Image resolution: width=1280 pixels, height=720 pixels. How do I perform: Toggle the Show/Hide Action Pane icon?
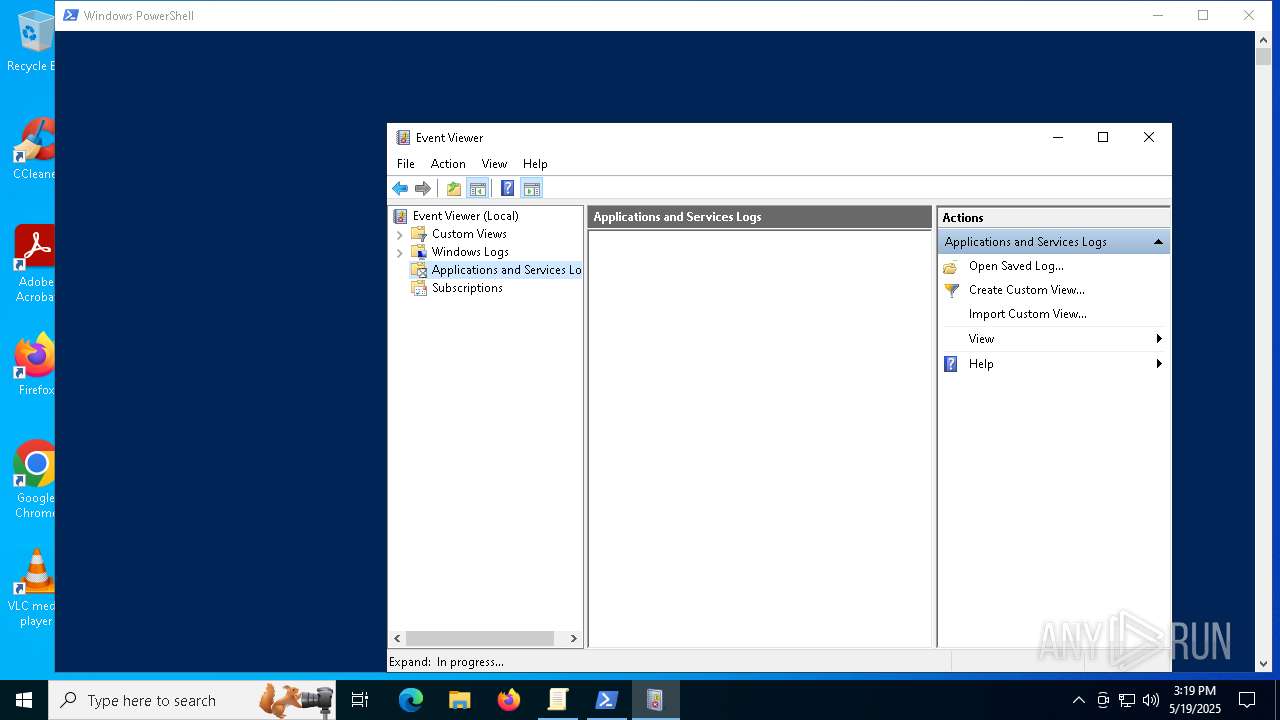pos(532,188)
